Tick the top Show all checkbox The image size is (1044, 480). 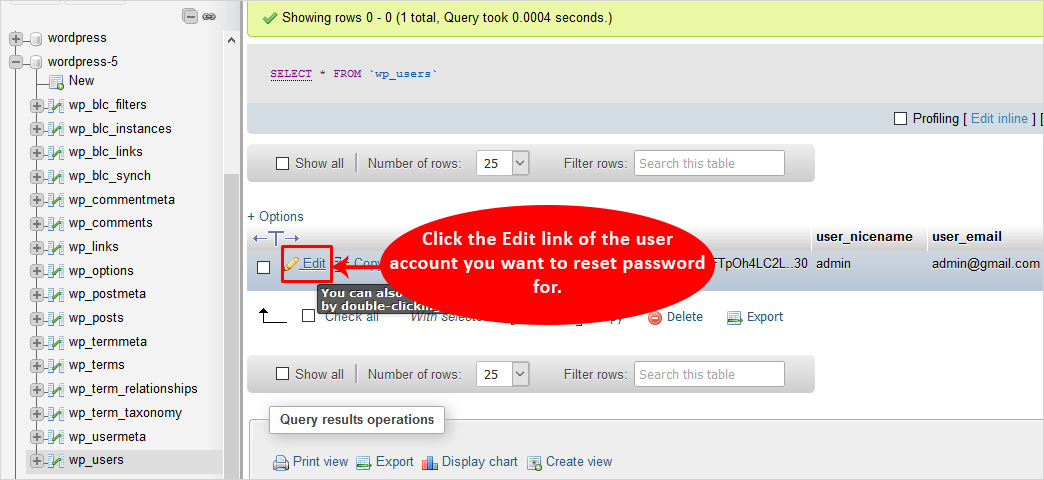click(x=282, y=164)
